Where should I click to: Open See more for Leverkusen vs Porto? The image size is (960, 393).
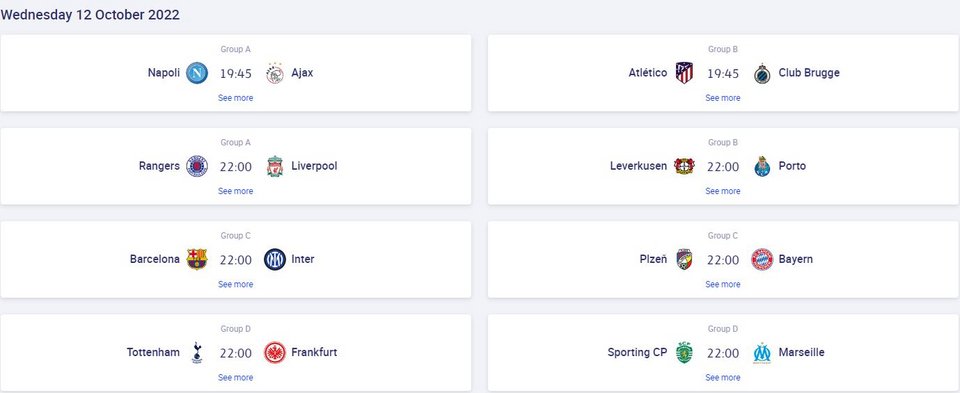click(x=723, y=191)
